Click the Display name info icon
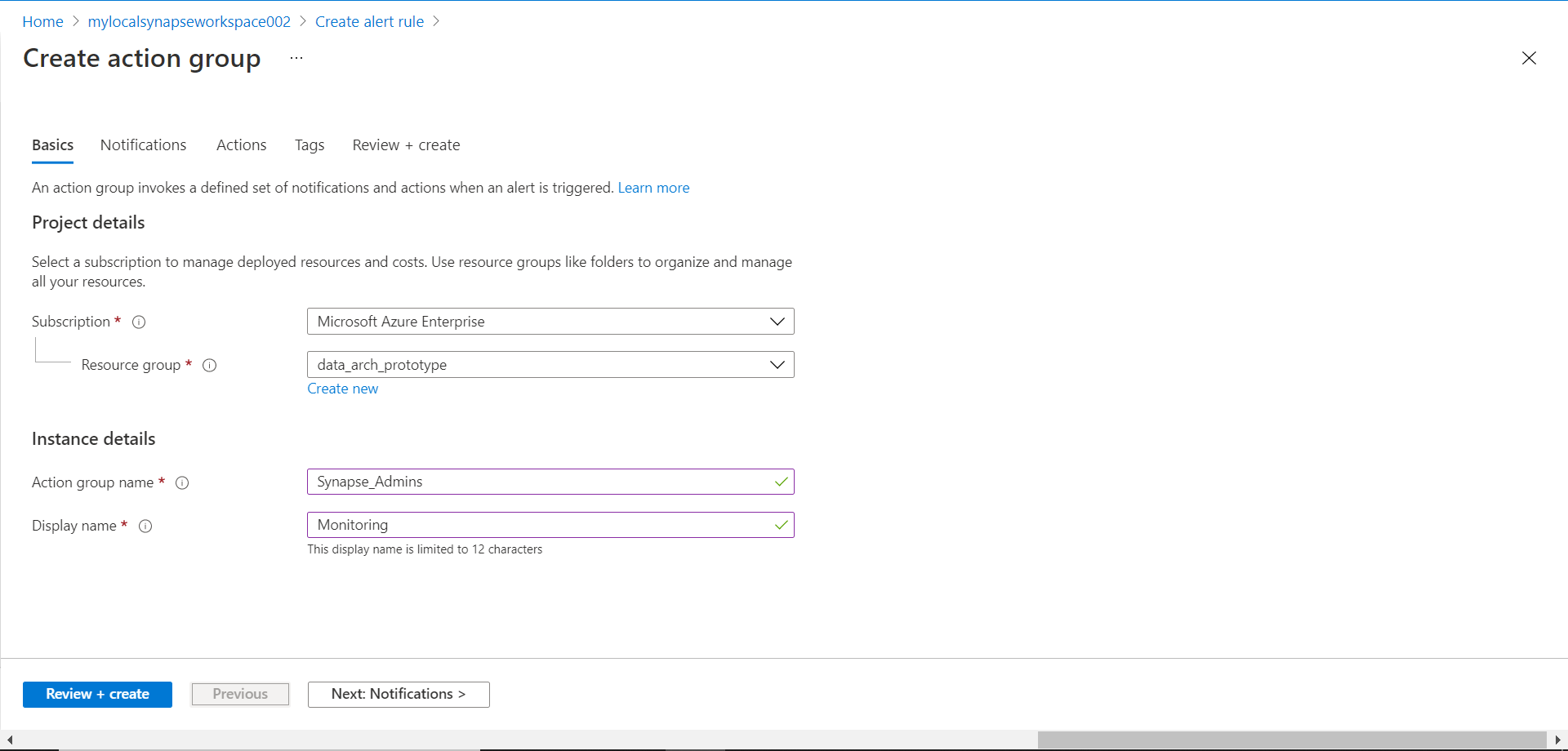Viewport: 1568px width, 751px height. pos(145,526)
